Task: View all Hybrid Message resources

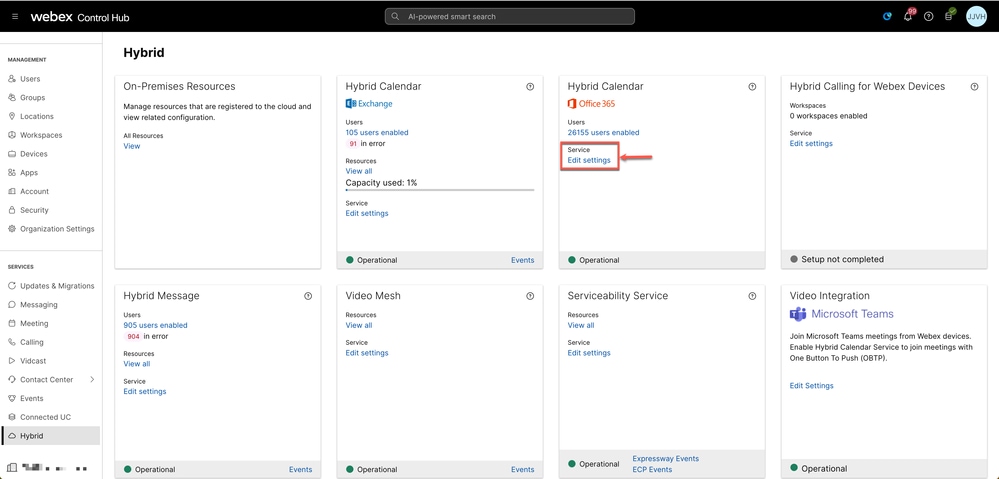Action: [x=137, y=364]
